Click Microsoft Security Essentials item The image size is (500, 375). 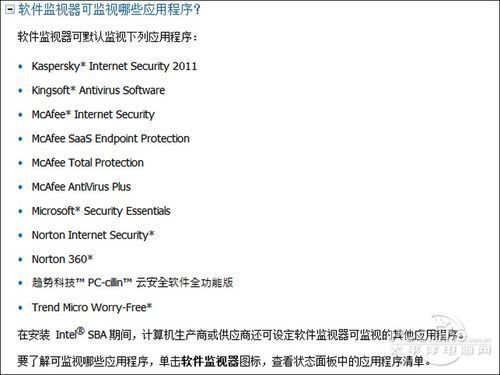pos(101,211)
